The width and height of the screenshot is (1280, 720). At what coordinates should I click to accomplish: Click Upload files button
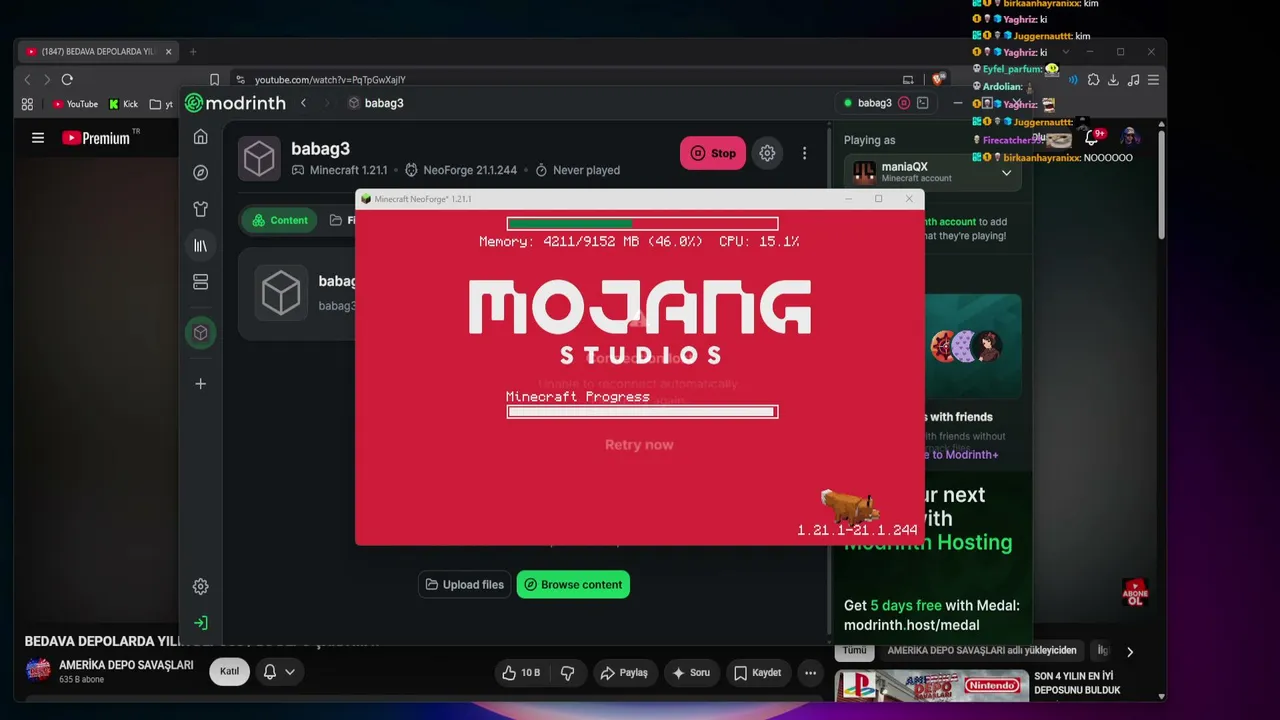click(x=464, y=585)
